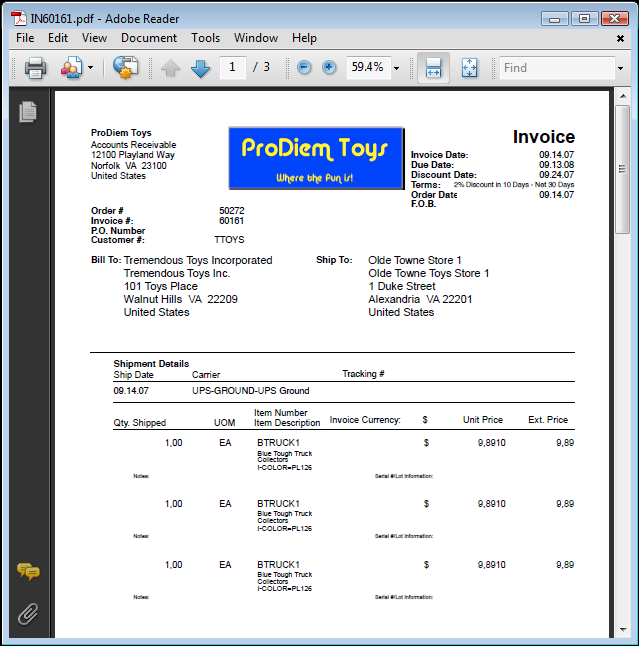
Task: Go to previous page up arrow
Action: coord(170,68)
